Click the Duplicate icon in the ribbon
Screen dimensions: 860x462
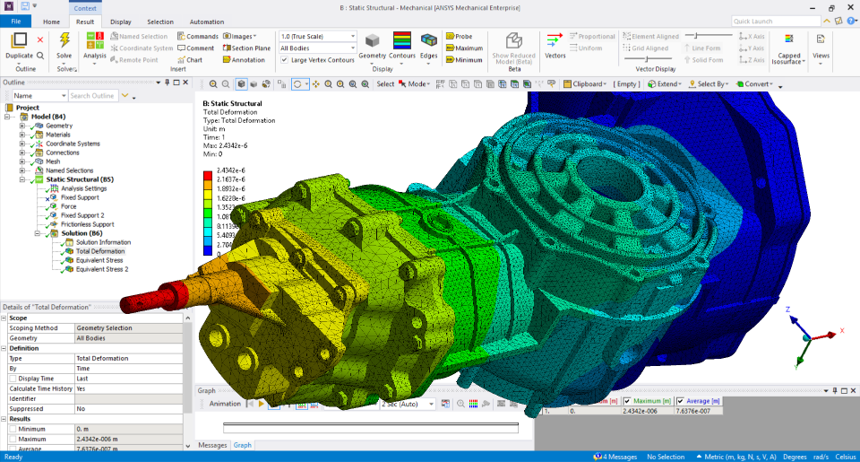pyautogui.click(x=19, y=41)
